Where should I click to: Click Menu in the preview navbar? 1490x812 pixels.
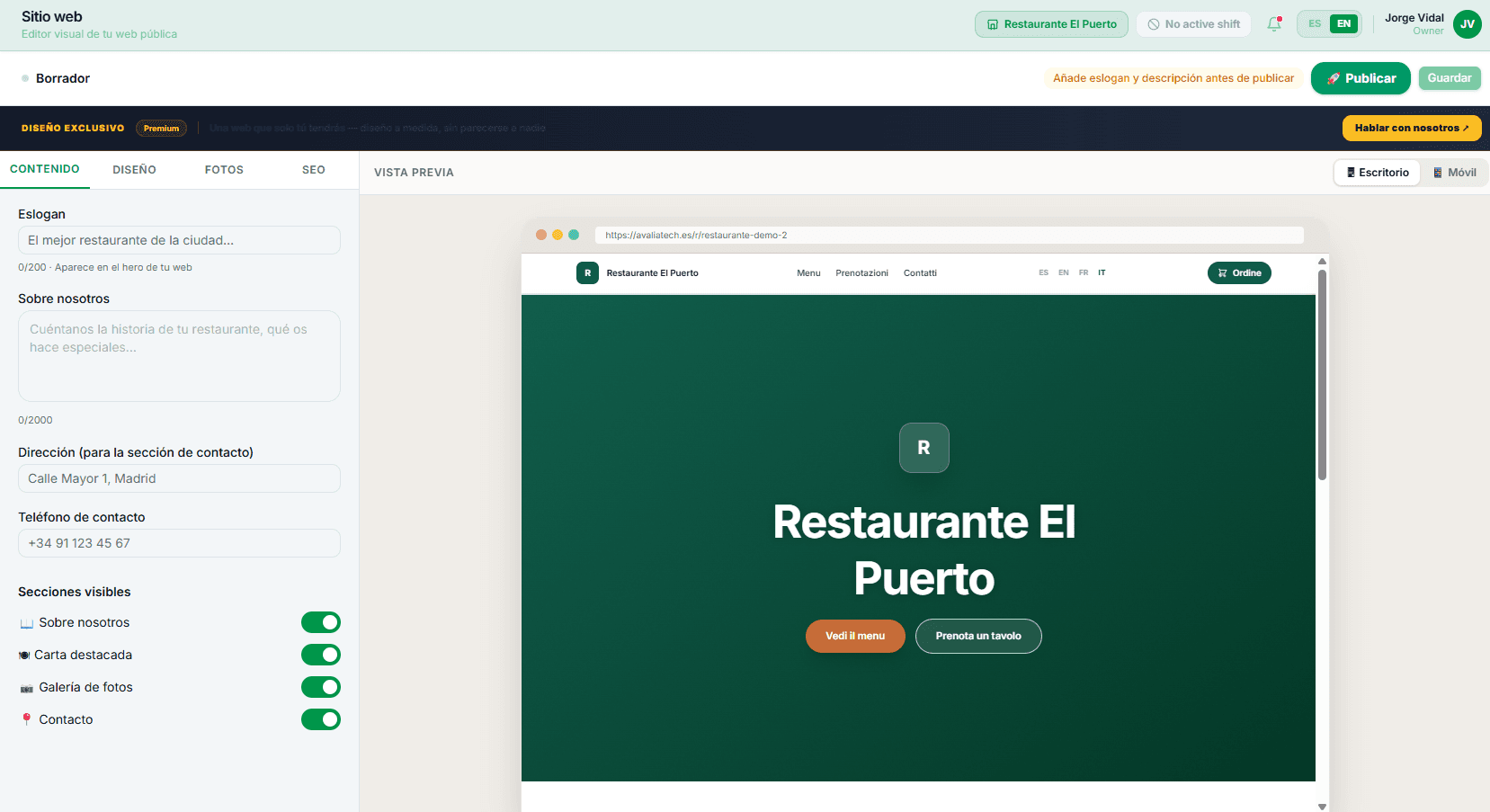tap(808, 273)
